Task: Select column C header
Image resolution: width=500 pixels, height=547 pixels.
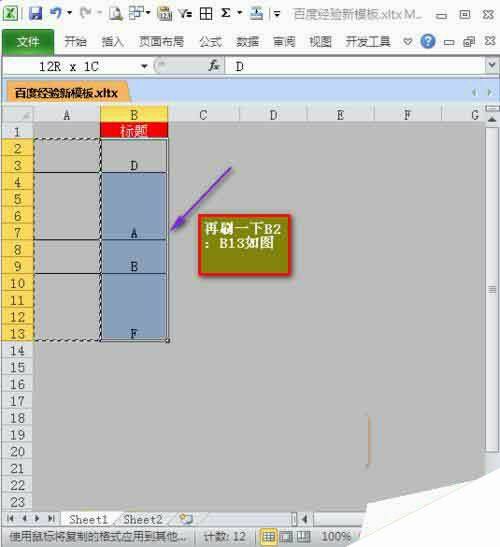Action: coord(203,115)
